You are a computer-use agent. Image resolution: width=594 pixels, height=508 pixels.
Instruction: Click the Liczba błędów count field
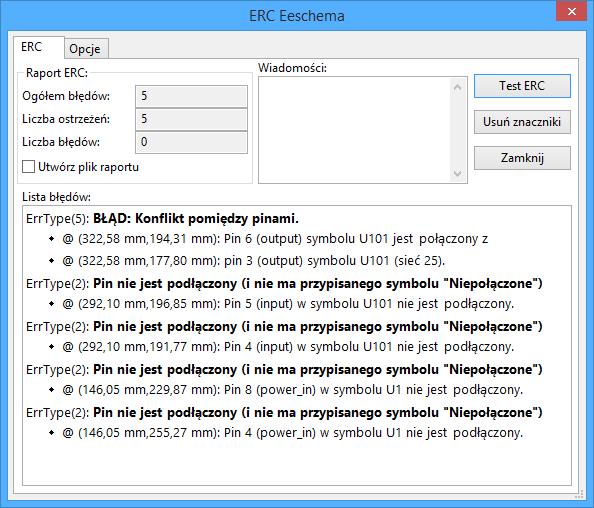click(191, 142)
